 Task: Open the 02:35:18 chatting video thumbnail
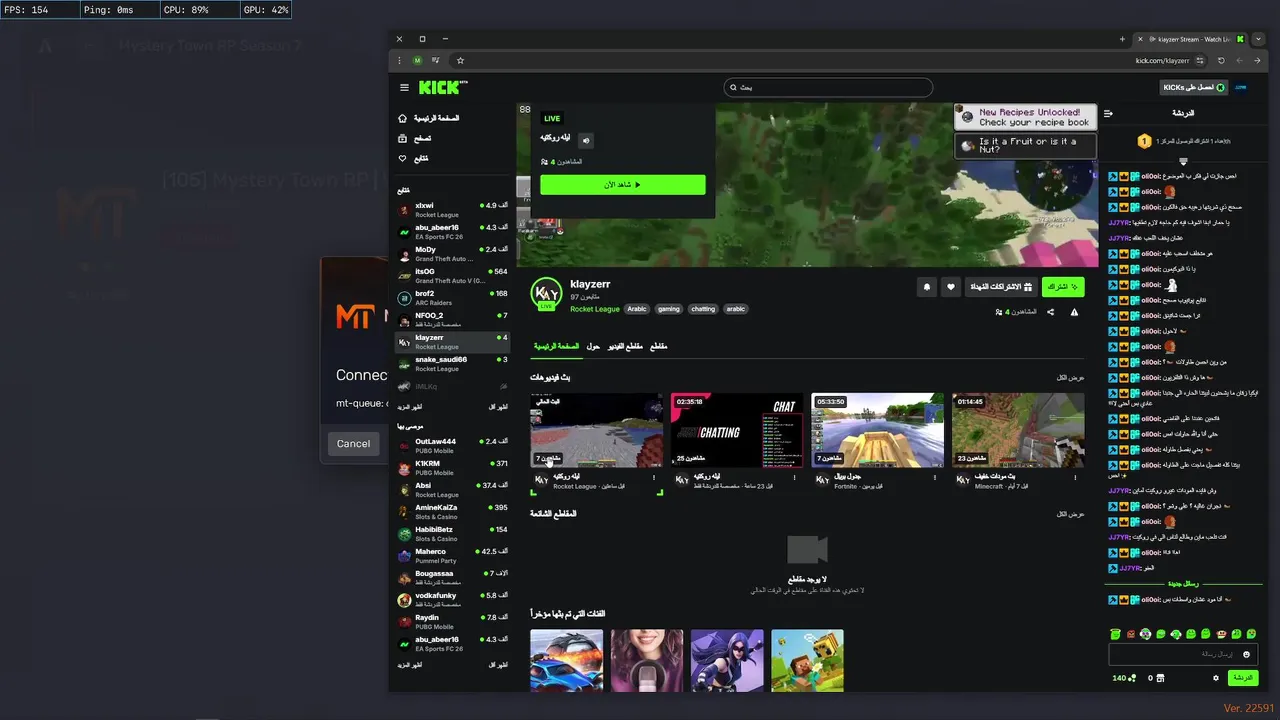pyautogui.click(x=737, y=430)
